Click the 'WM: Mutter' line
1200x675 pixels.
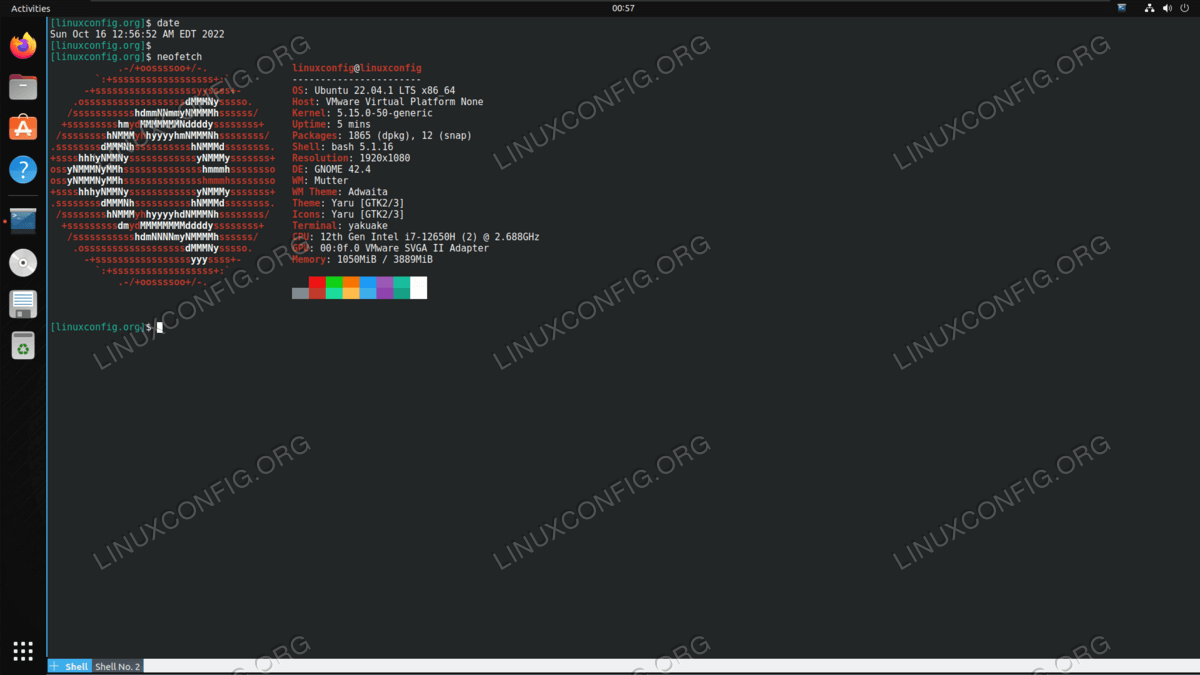(320, 181)
